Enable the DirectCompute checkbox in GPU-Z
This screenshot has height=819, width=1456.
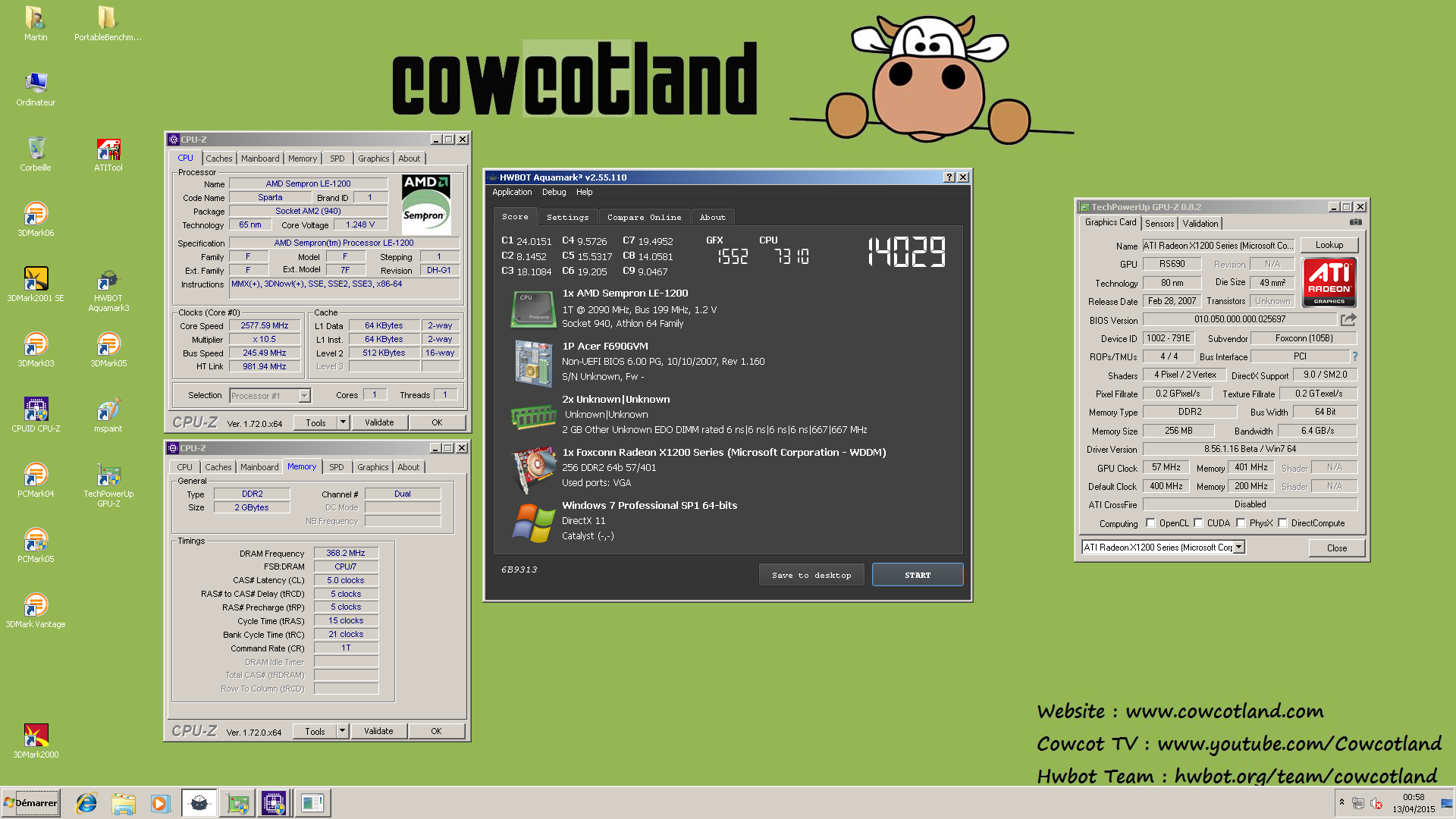click(1283, 523)
